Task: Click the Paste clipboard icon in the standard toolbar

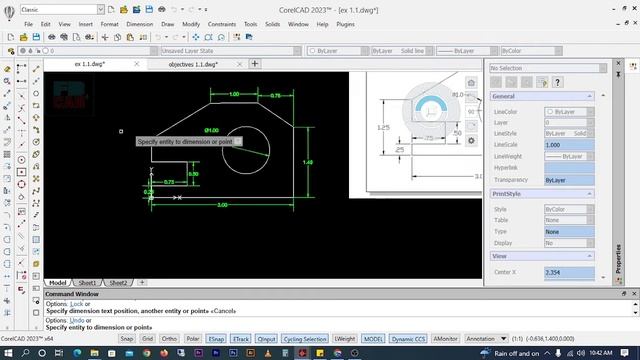Action: 130,37
